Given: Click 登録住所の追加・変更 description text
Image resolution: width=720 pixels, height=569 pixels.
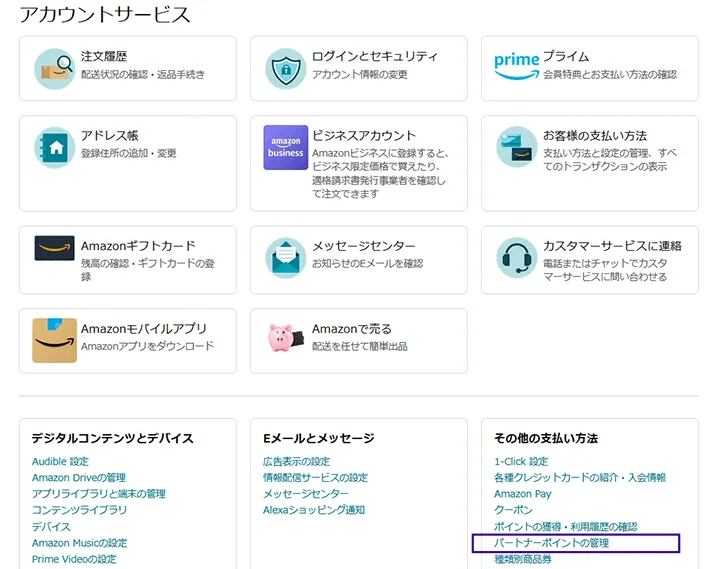Looking at the screenshot, I should pyautogui.click(x=128, y=153).
